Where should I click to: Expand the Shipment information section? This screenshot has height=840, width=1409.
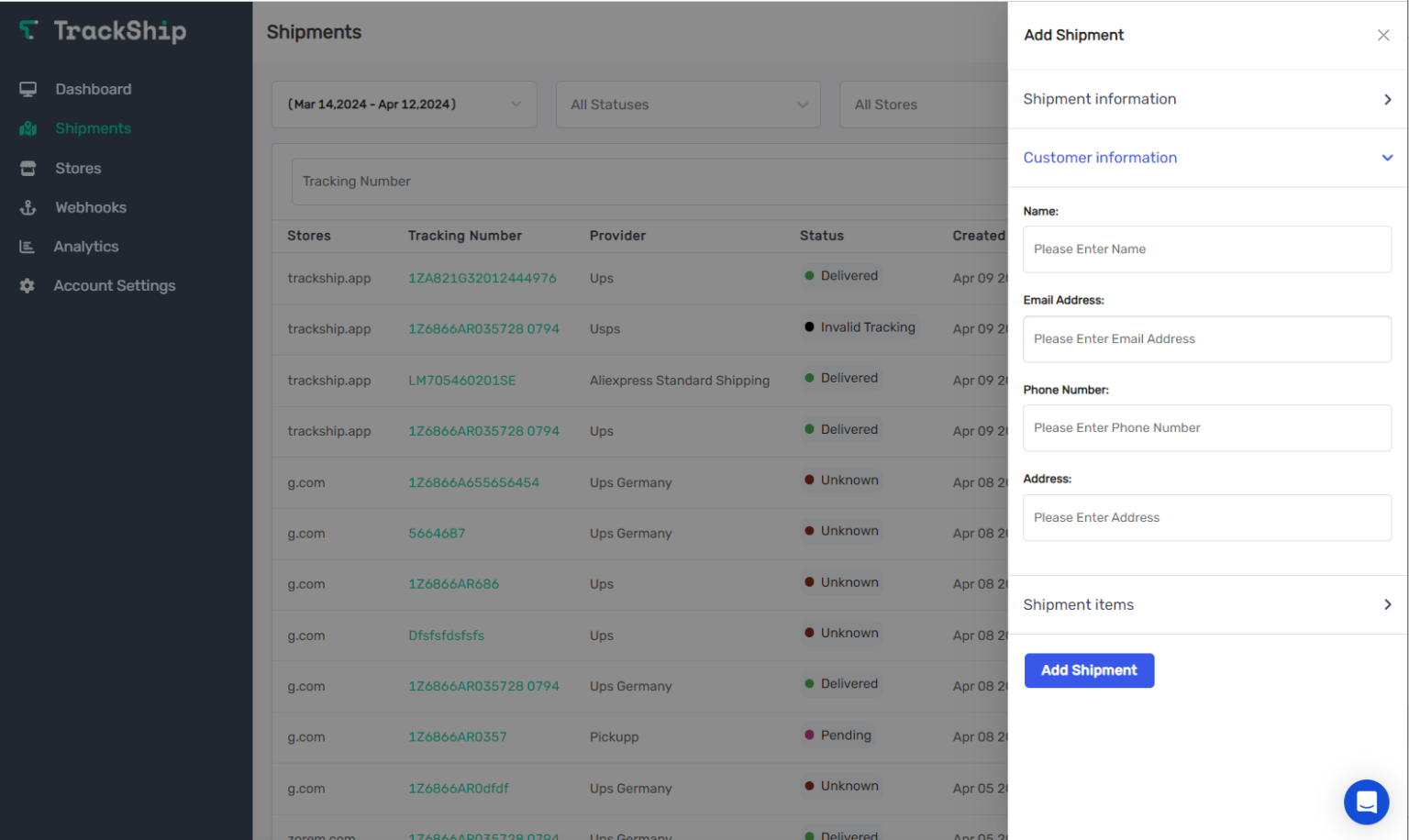(x=1207, y=99)
